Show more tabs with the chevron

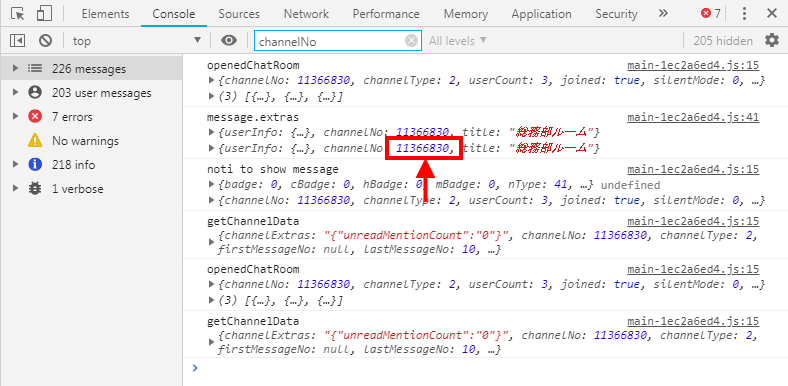(x=663, y=14)
